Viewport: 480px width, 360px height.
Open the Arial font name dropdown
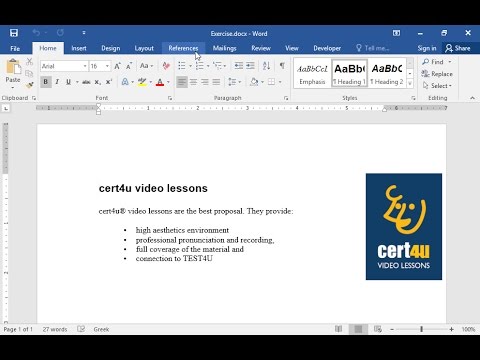85,66
